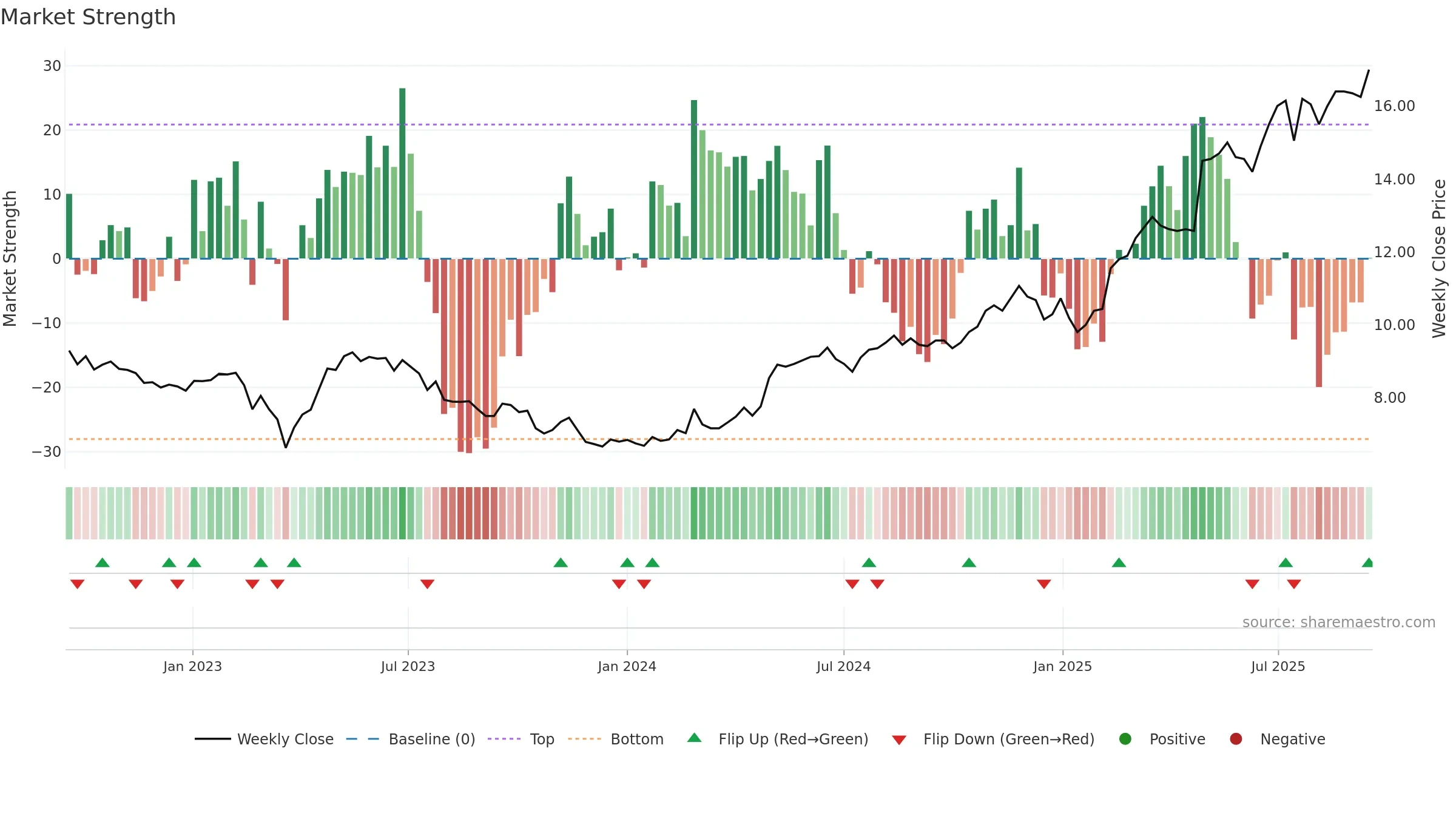Click the '0' left axis tick label
The width and height of the screenshot is (1456, 819).
[57, 258]
